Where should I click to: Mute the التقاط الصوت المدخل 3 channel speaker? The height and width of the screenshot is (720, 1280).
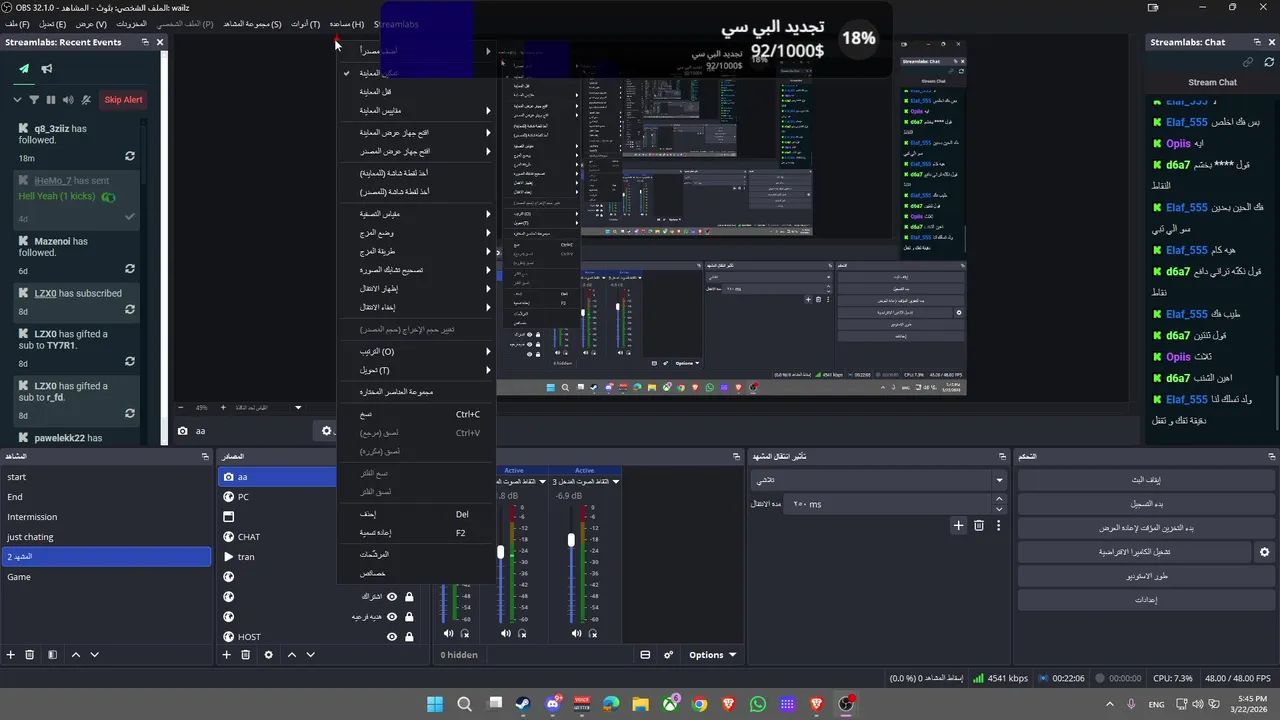[576, 633]
